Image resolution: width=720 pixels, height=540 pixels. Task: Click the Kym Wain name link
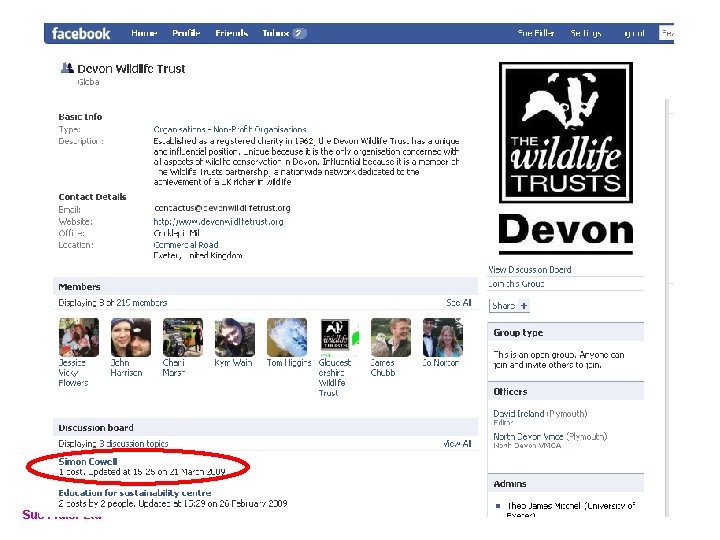tap(233, 363)
